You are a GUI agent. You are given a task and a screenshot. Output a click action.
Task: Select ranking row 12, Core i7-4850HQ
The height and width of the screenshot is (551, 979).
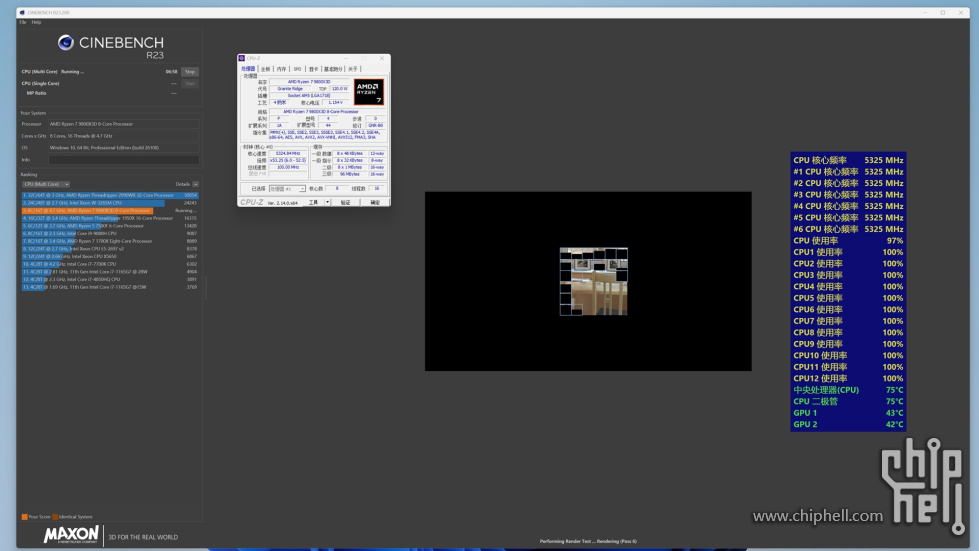click(110, 280)
